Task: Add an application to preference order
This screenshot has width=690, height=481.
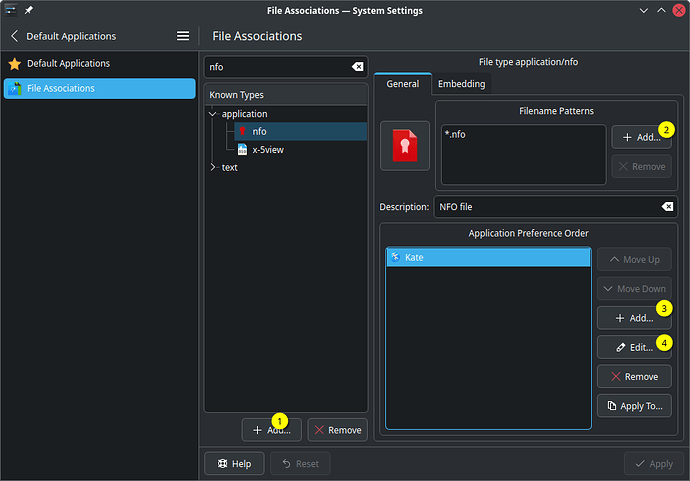Action: pyautogui.click(x=634, y=318)
